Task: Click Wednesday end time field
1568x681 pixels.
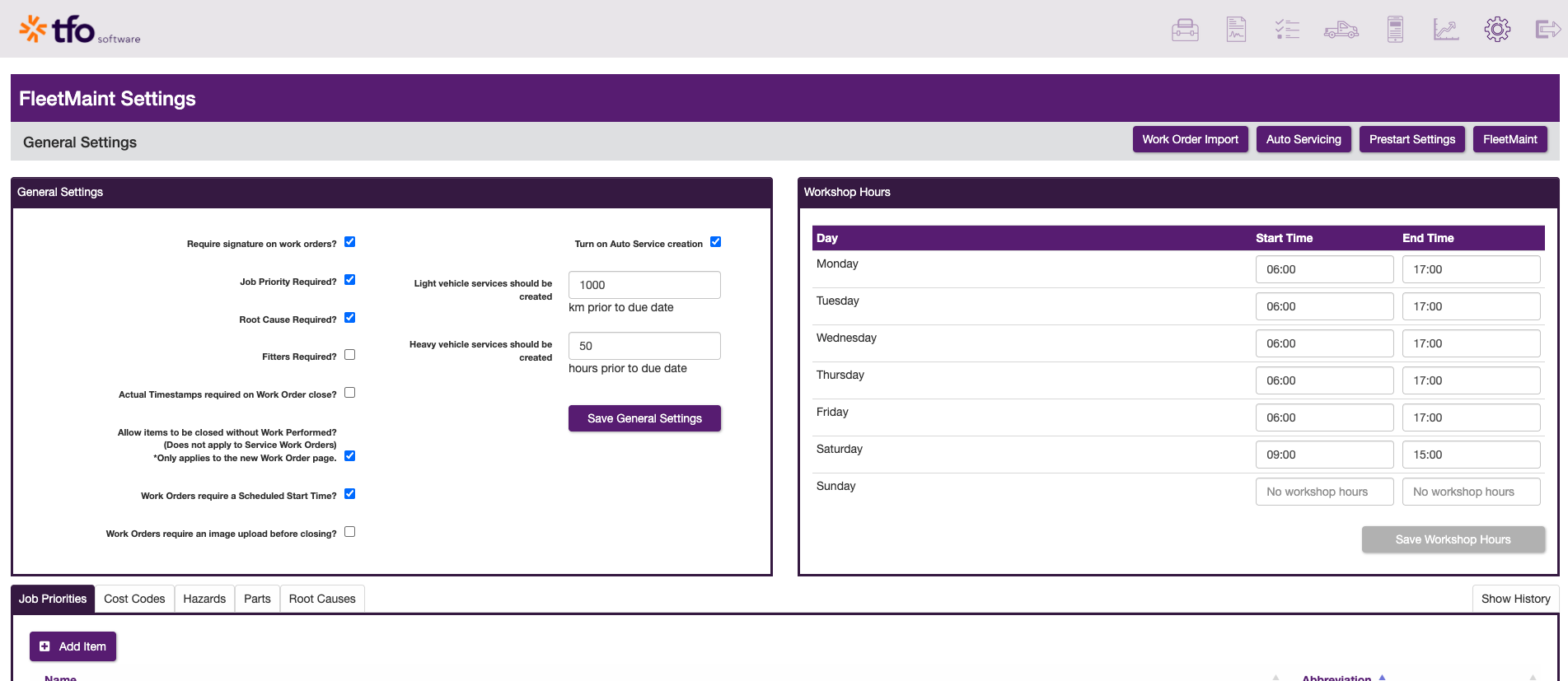Action: point(1472,343)
